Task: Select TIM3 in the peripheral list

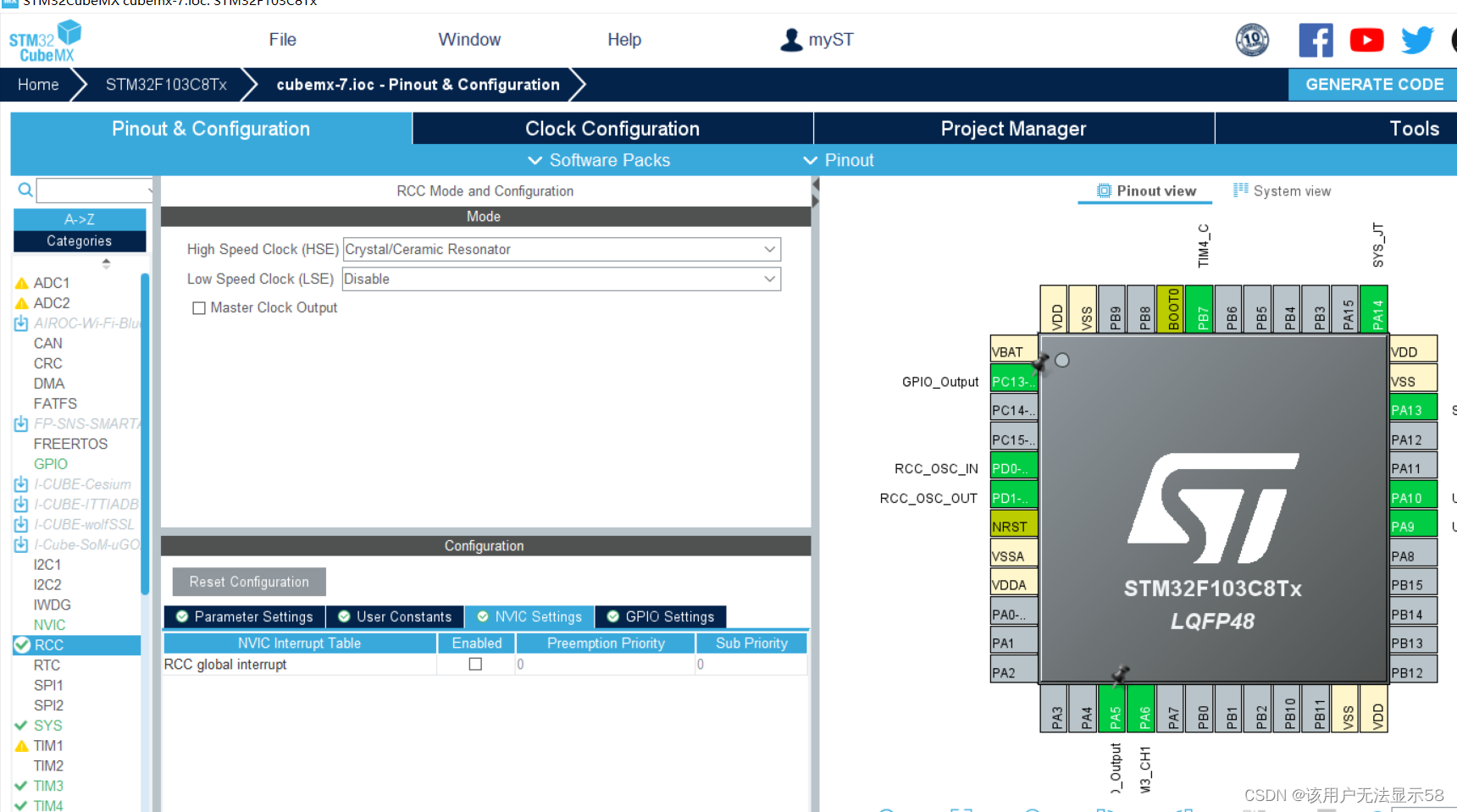Action: point(48,786)
